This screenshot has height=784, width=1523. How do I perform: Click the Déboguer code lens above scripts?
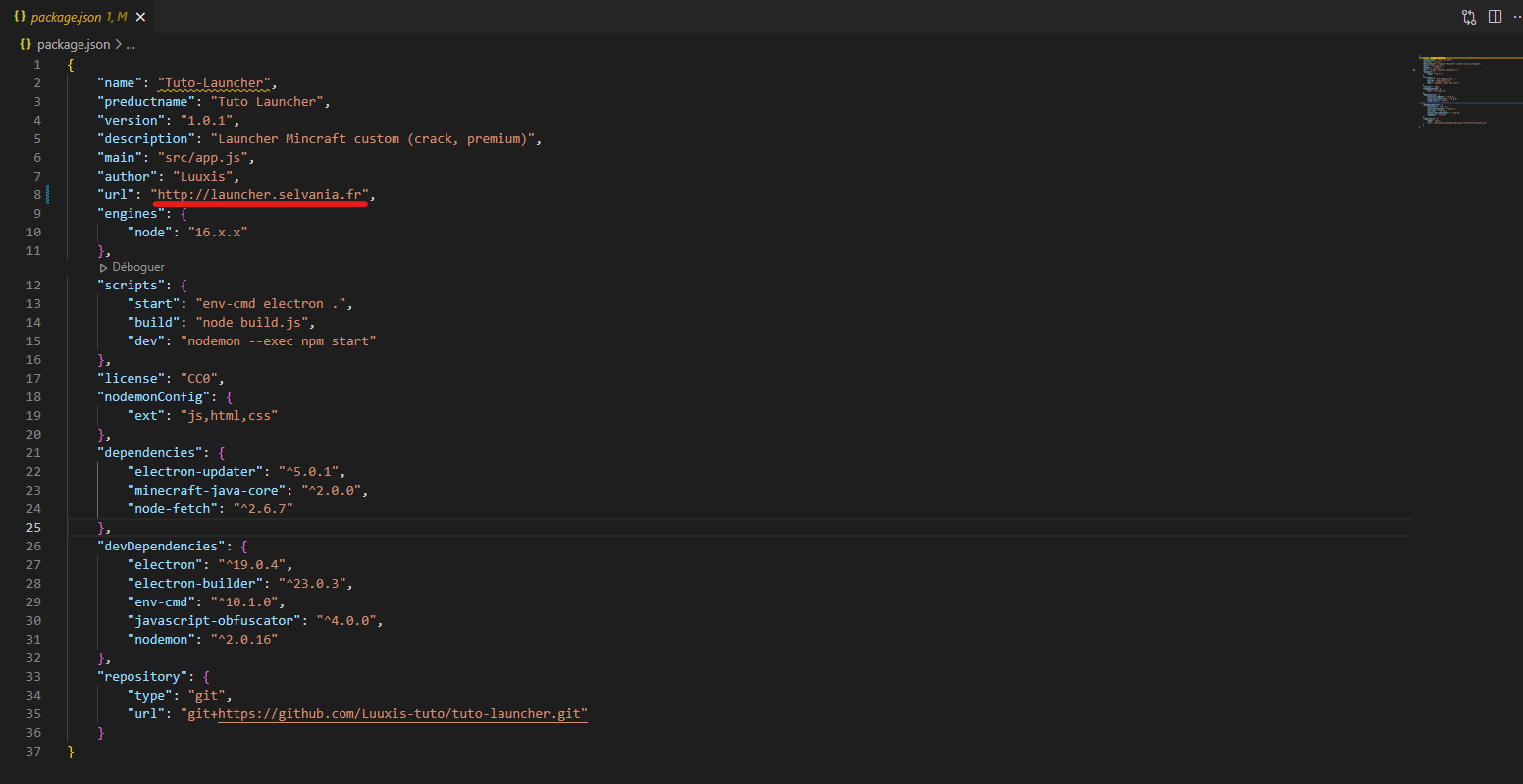(x=138, y=267)
